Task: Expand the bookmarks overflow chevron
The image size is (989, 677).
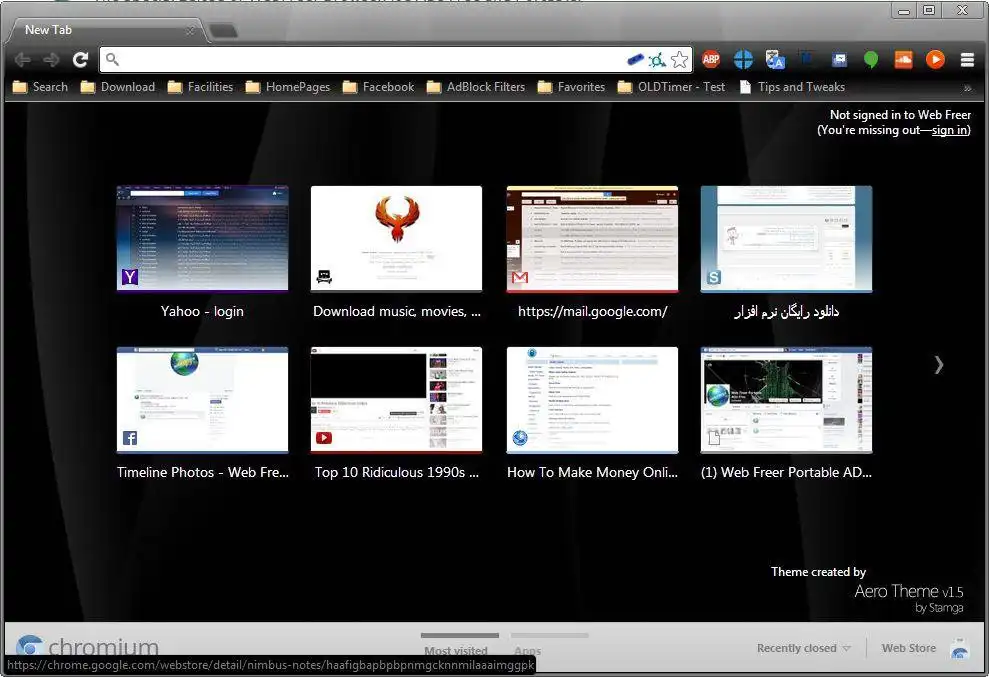Action: [x=968, y=88]
